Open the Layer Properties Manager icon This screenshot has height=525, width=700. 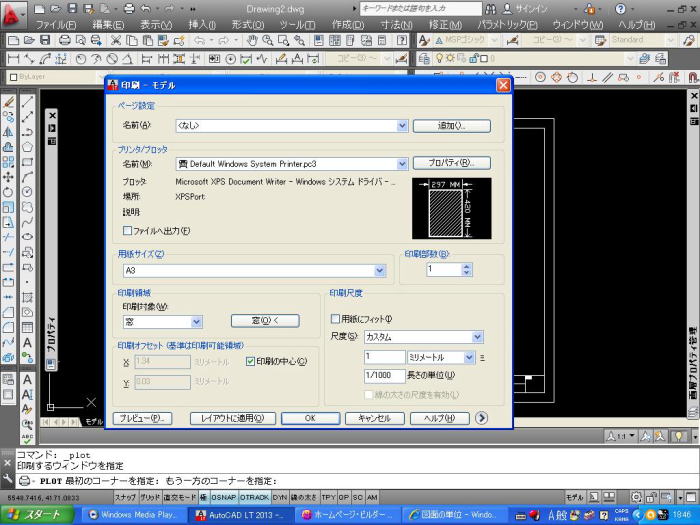coord(424,58)
